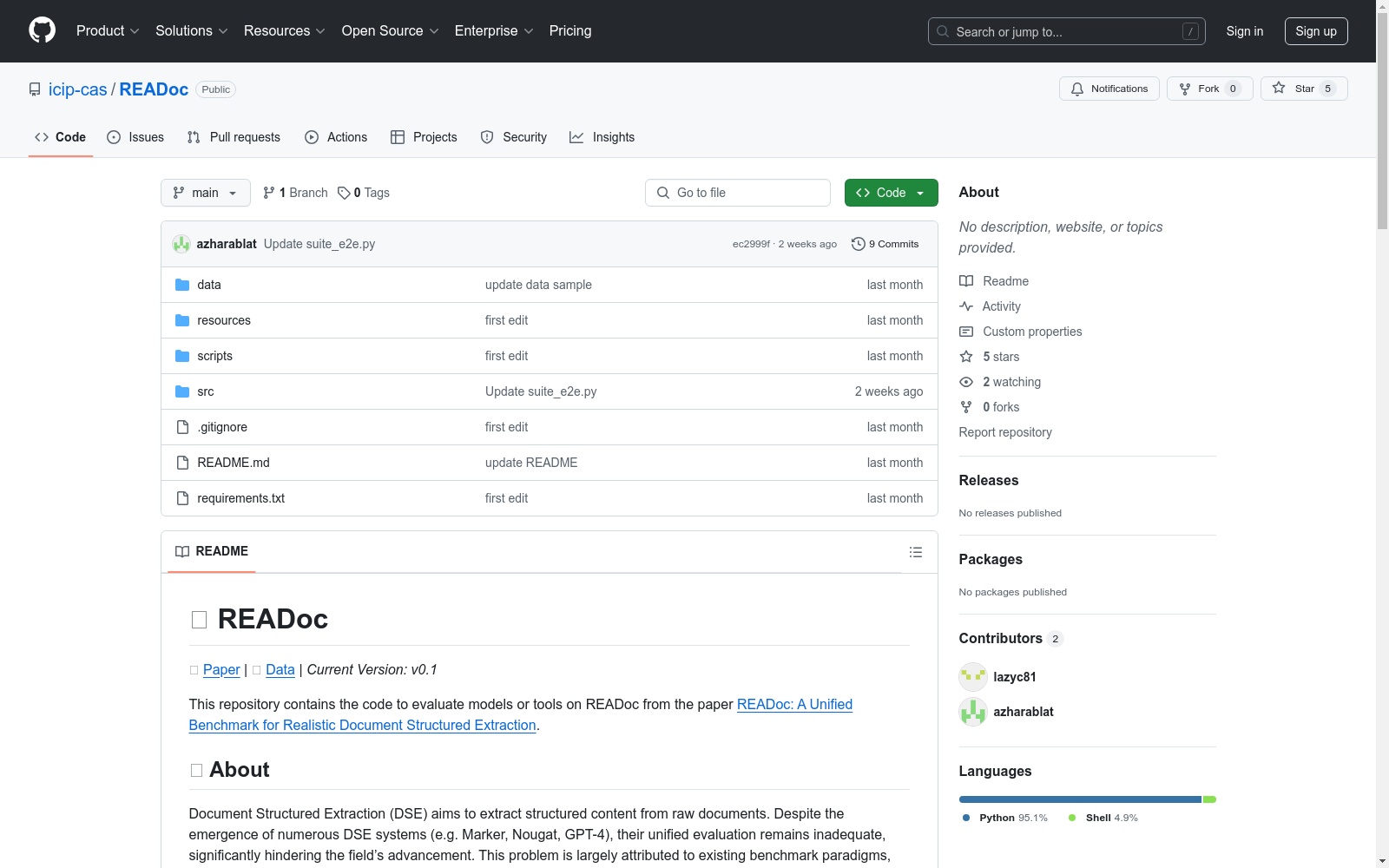Image resolution: width=1389 pixels, height=868 pixels.
Task: Click the src folder icon
Action: tap(182, 391)
